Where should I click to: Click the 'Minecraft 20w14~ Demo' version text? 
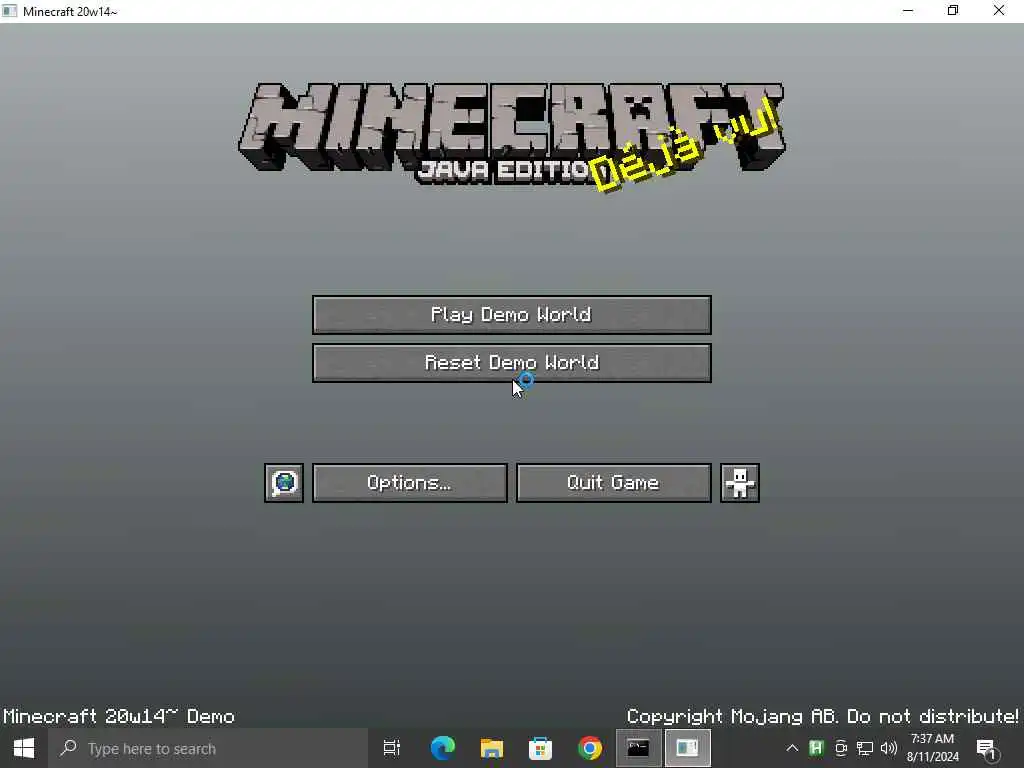[119, 716]
